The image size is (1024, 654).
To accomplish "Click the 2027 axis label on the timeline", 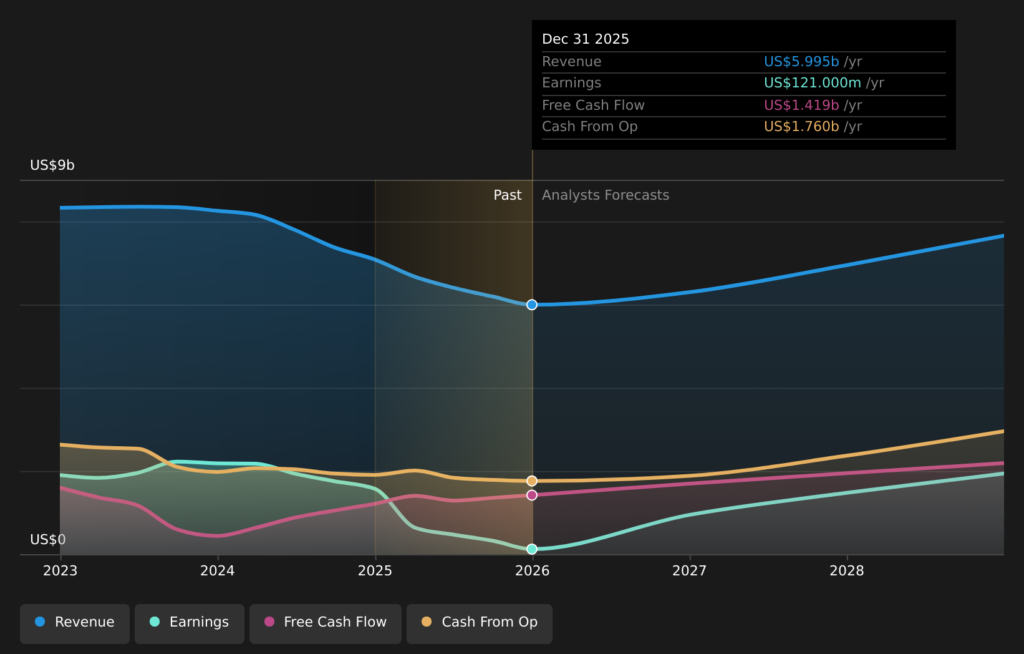I will [690, 570].
